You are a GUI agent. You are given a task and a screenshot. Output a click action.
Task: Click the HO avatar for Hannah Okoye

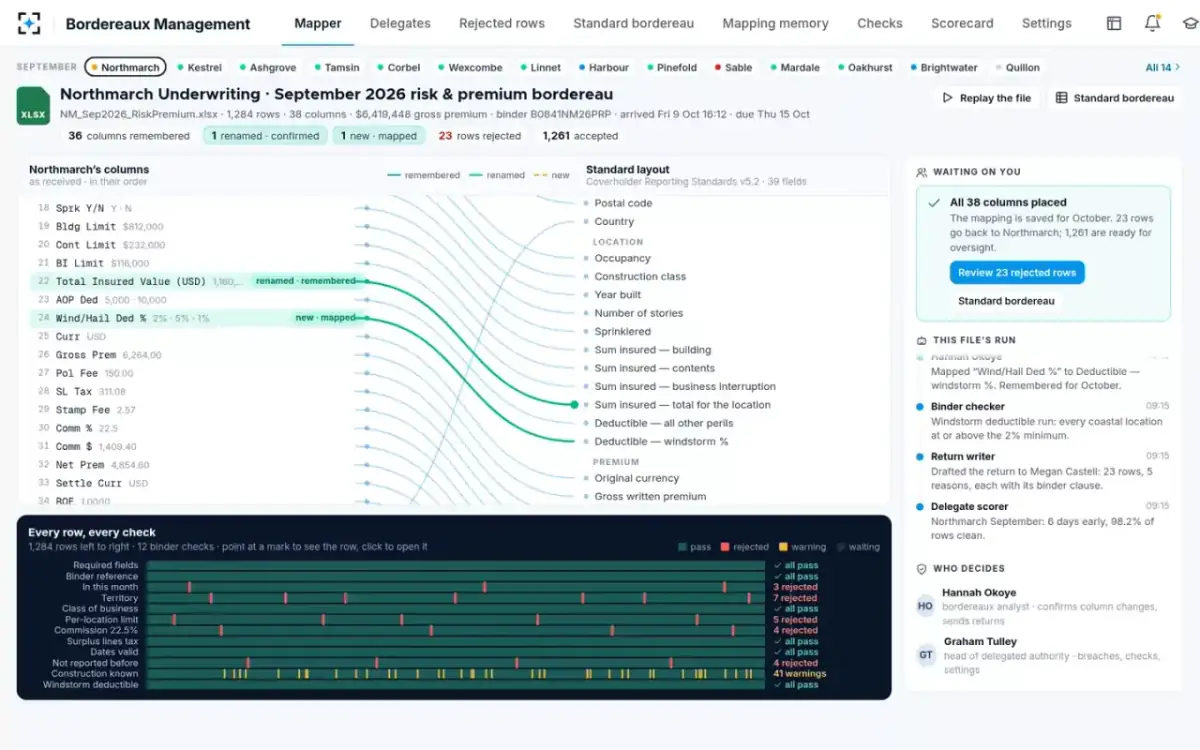[x=926, y=606]
